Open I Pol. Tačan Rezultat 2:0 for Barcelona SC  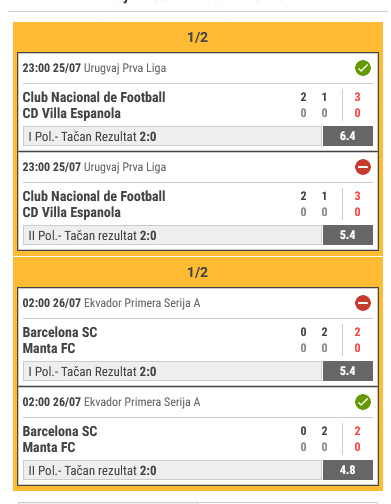(172, 371)
